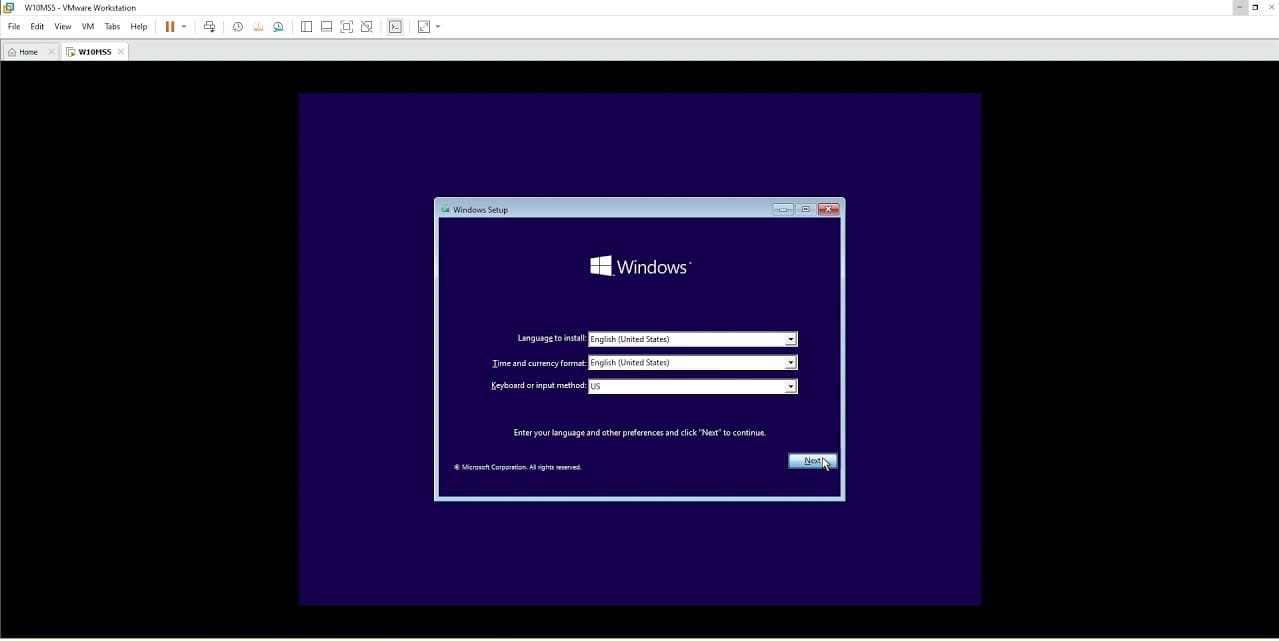Open Keyboard or input method dropdown
The height and width of the screenshot is (641, 1279).
pyautogui.click(x=790, y=387)
